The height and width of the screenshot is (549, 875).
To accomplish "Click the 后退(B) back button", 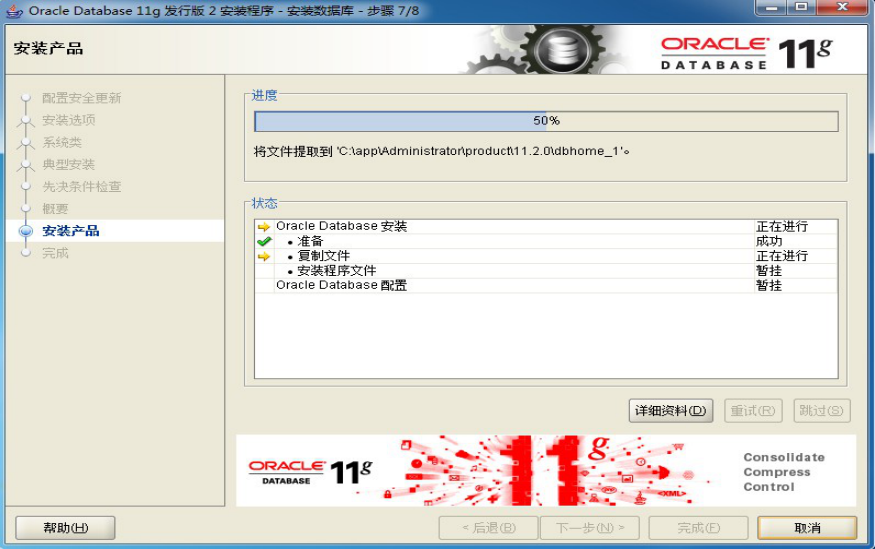I will [488, 528].
